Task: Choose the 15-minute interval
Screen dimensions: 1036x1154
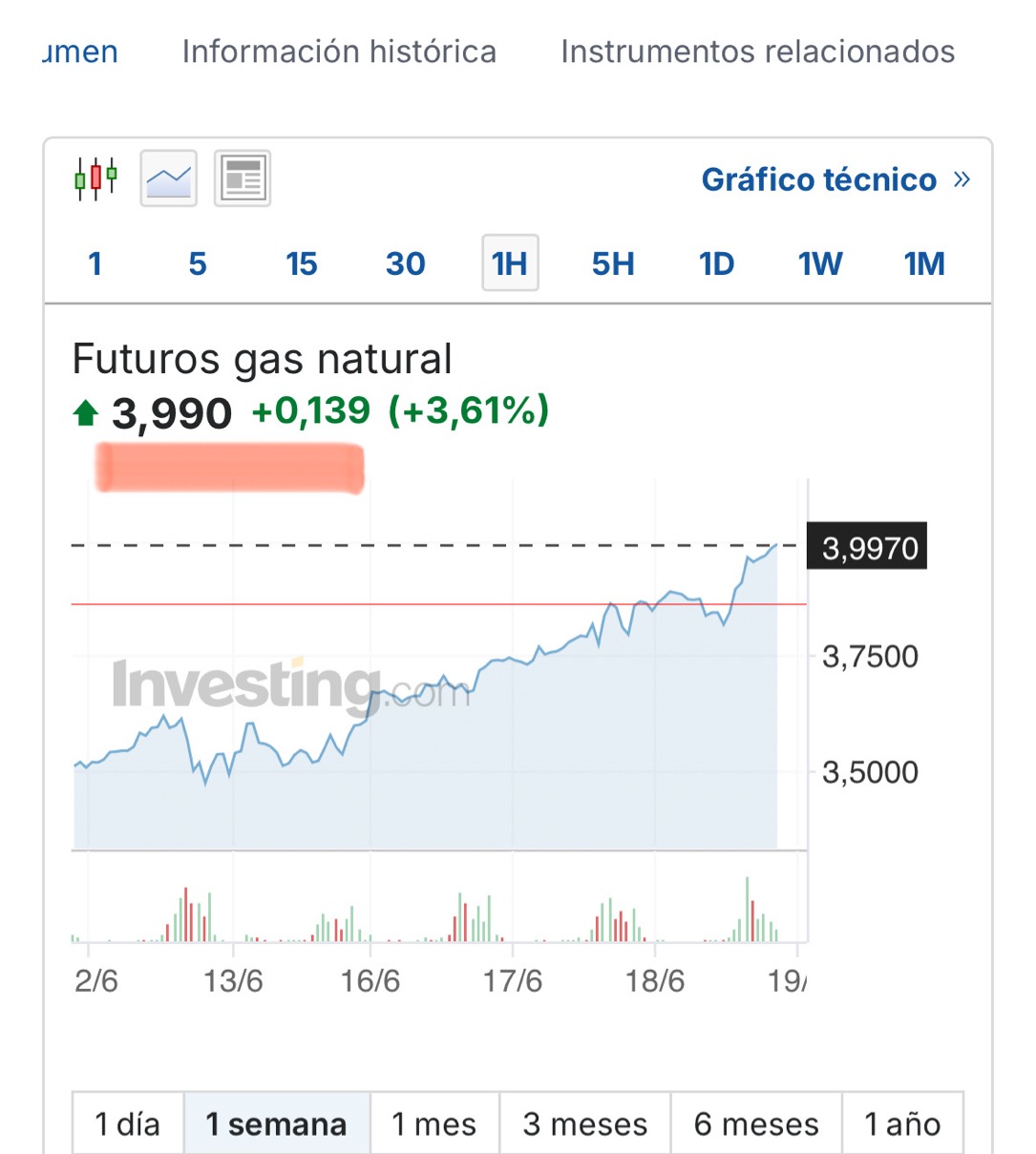Action: (302, 263)
